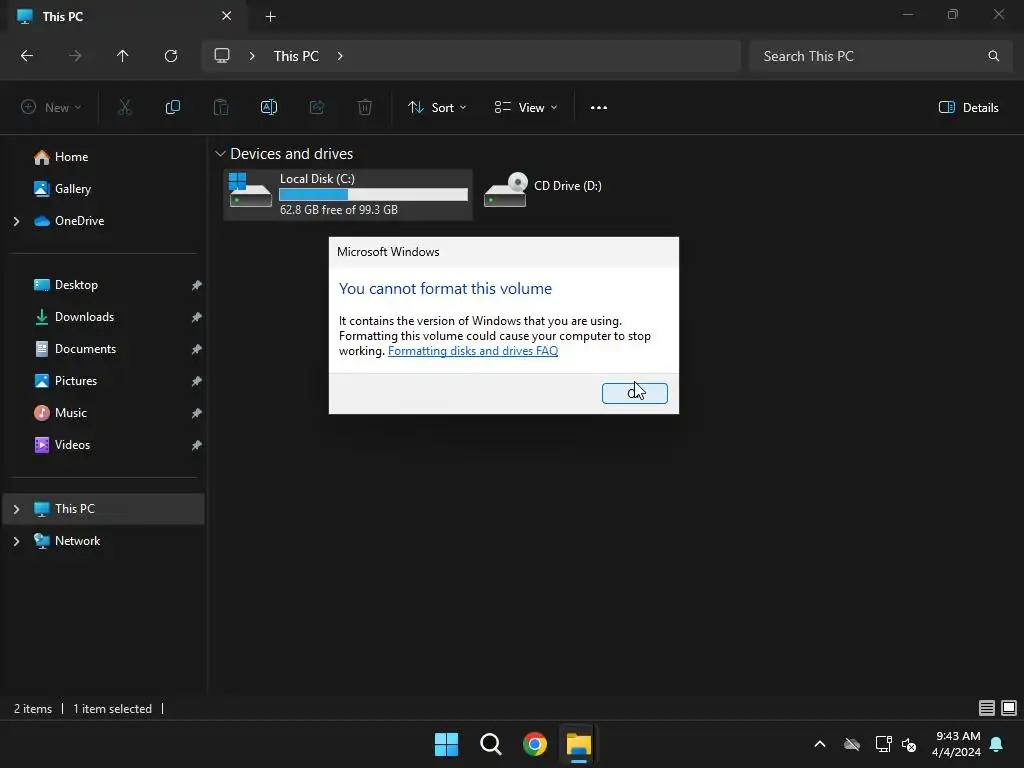Open the See more three-dots menu
This screenshot has width=1024, height=768.
[x=599, y=108]
